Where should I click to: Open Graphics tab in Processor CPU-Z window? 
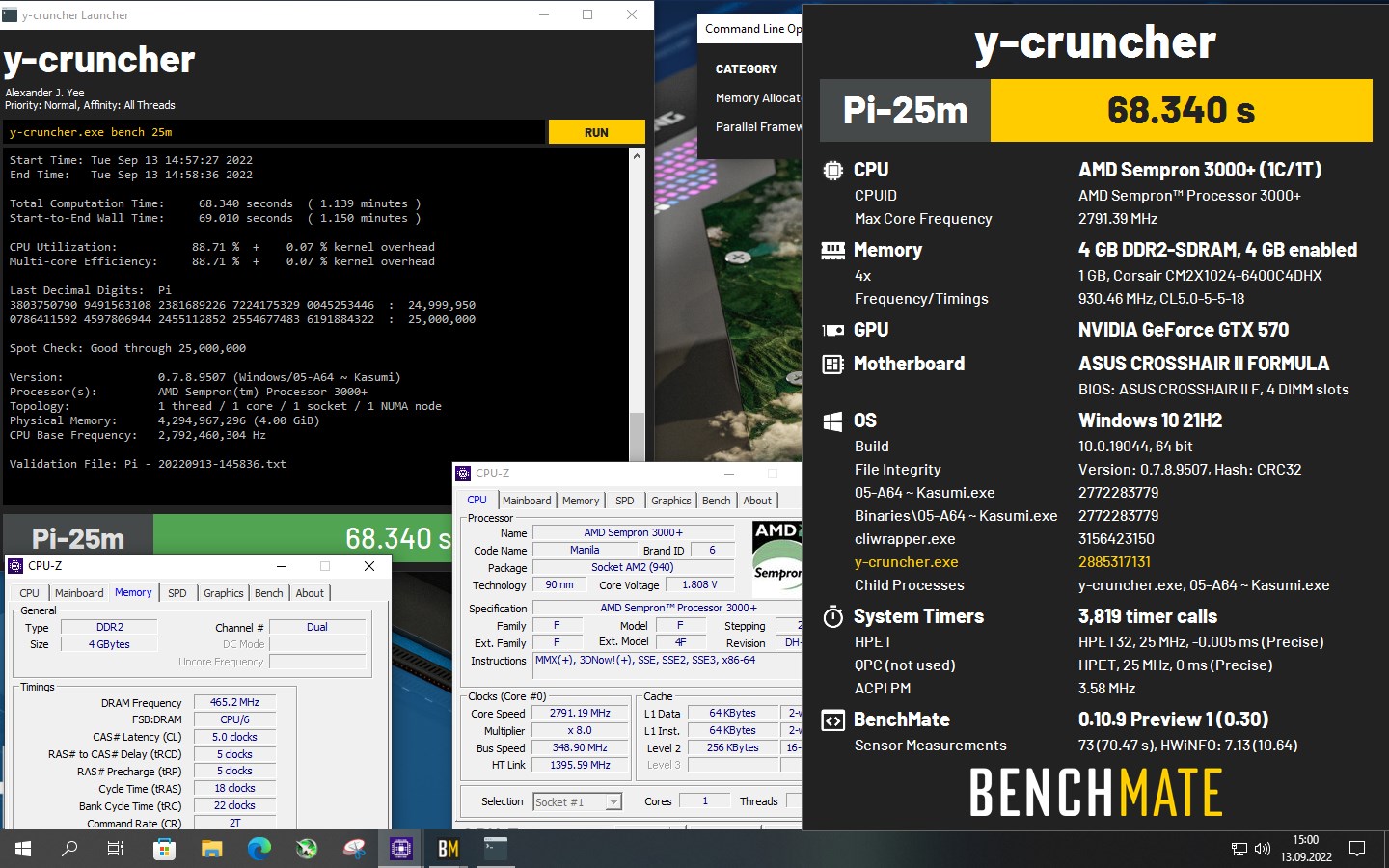coord(671,501)
